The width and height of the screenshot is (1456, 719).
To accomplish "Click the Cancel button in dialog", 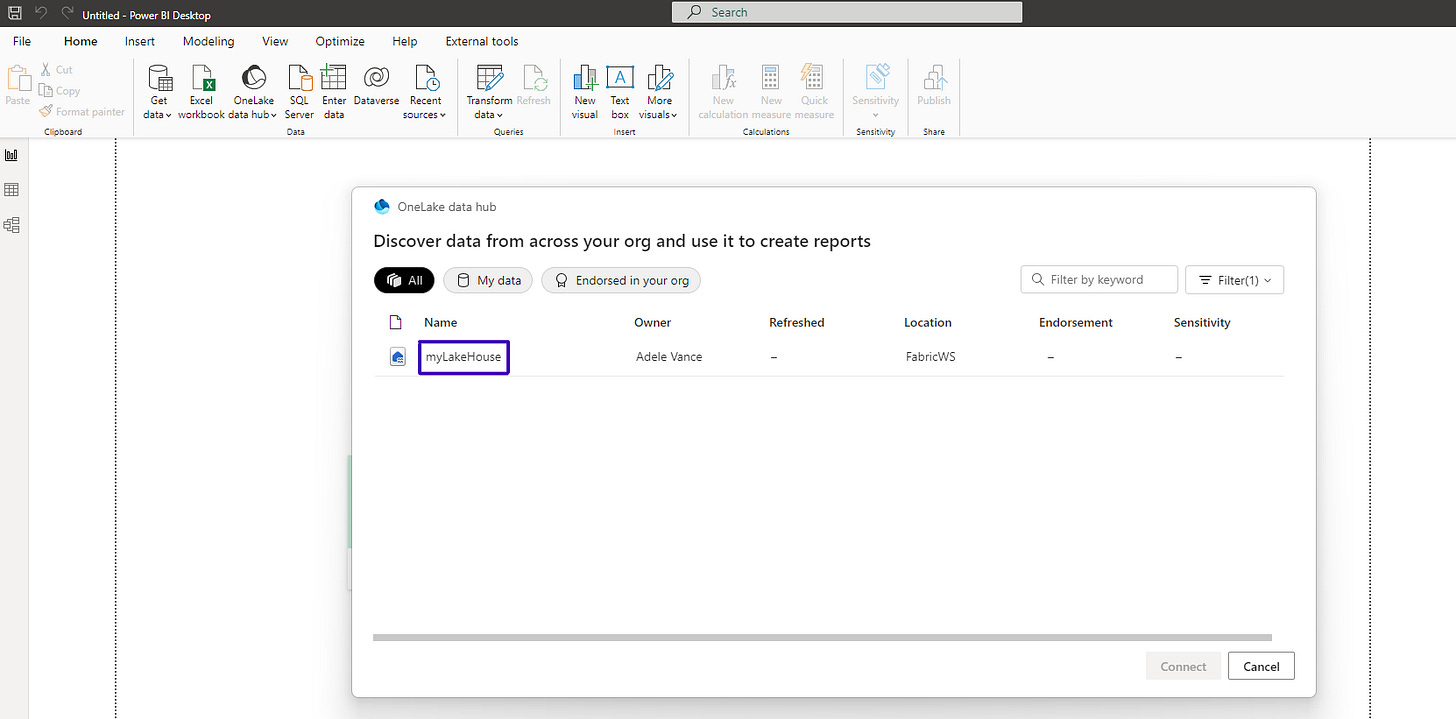I will [1260, 667].
